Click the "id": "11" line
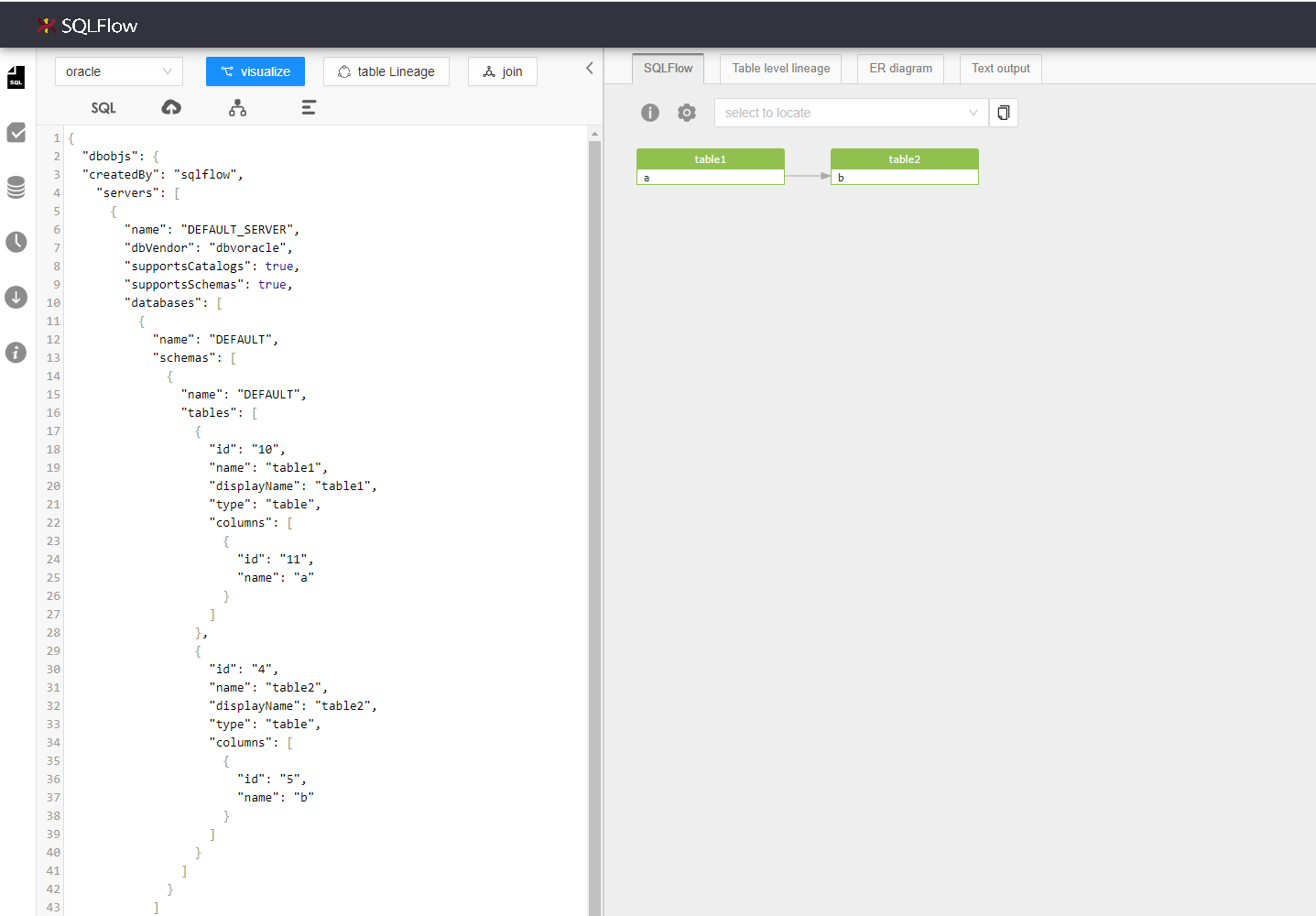This screenshot has width=1316, height=916. 277,560
